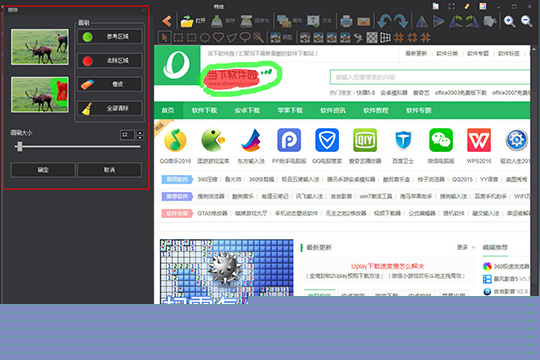Click the 安卓下载 navigation tab

[247, 110]
